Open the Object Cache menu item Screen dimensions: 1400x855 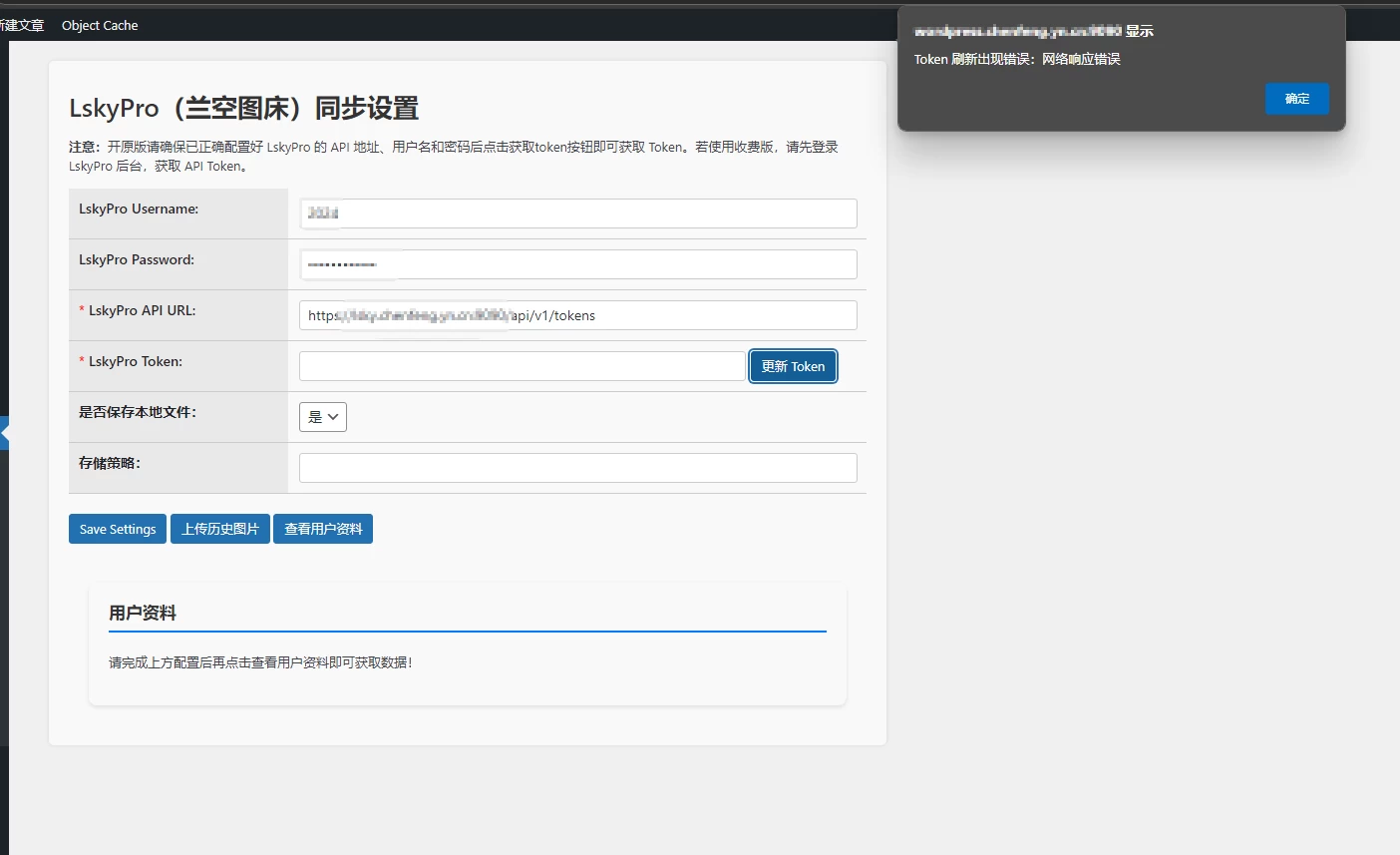tap(100, 26)
